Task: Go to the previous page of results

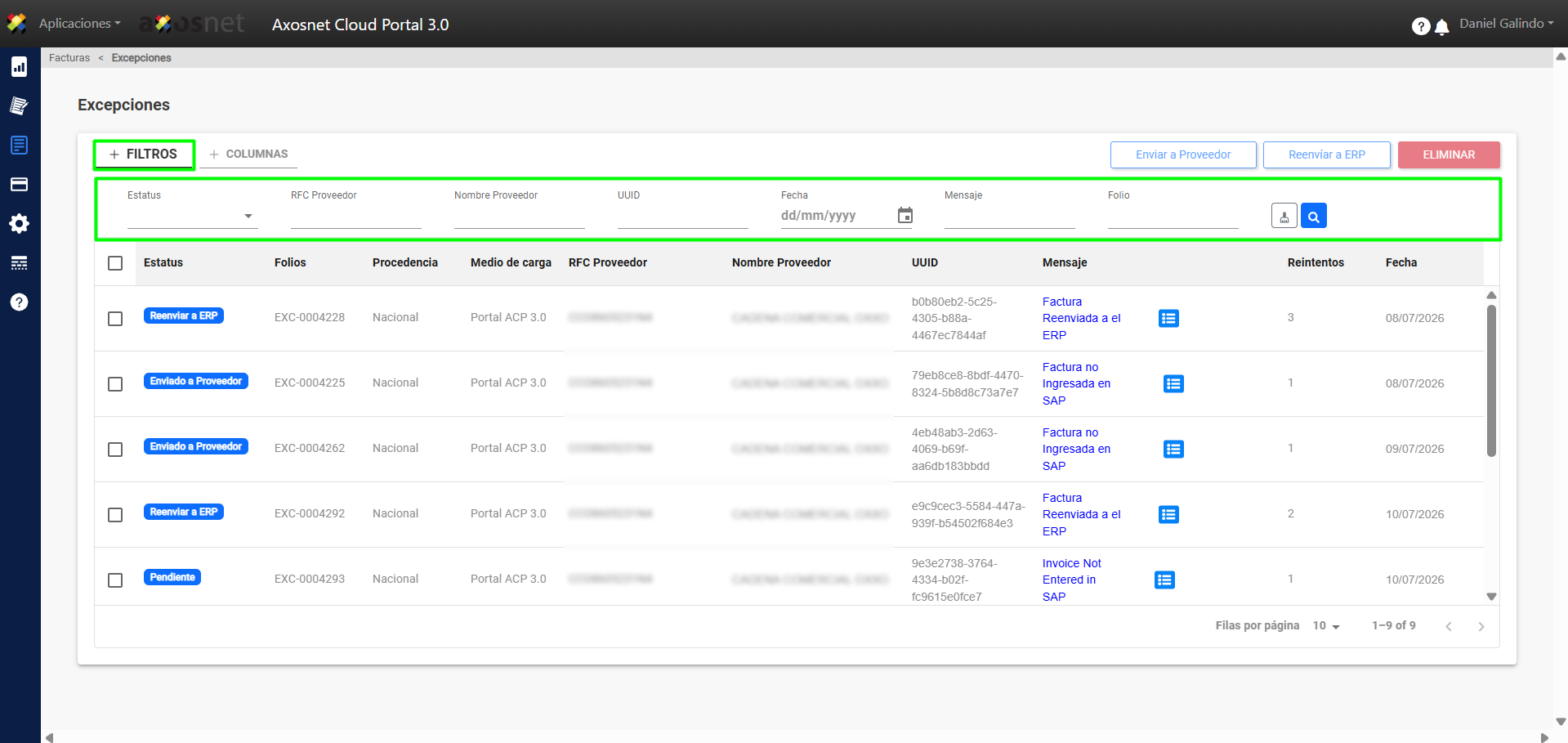Action: point(1449,626)
